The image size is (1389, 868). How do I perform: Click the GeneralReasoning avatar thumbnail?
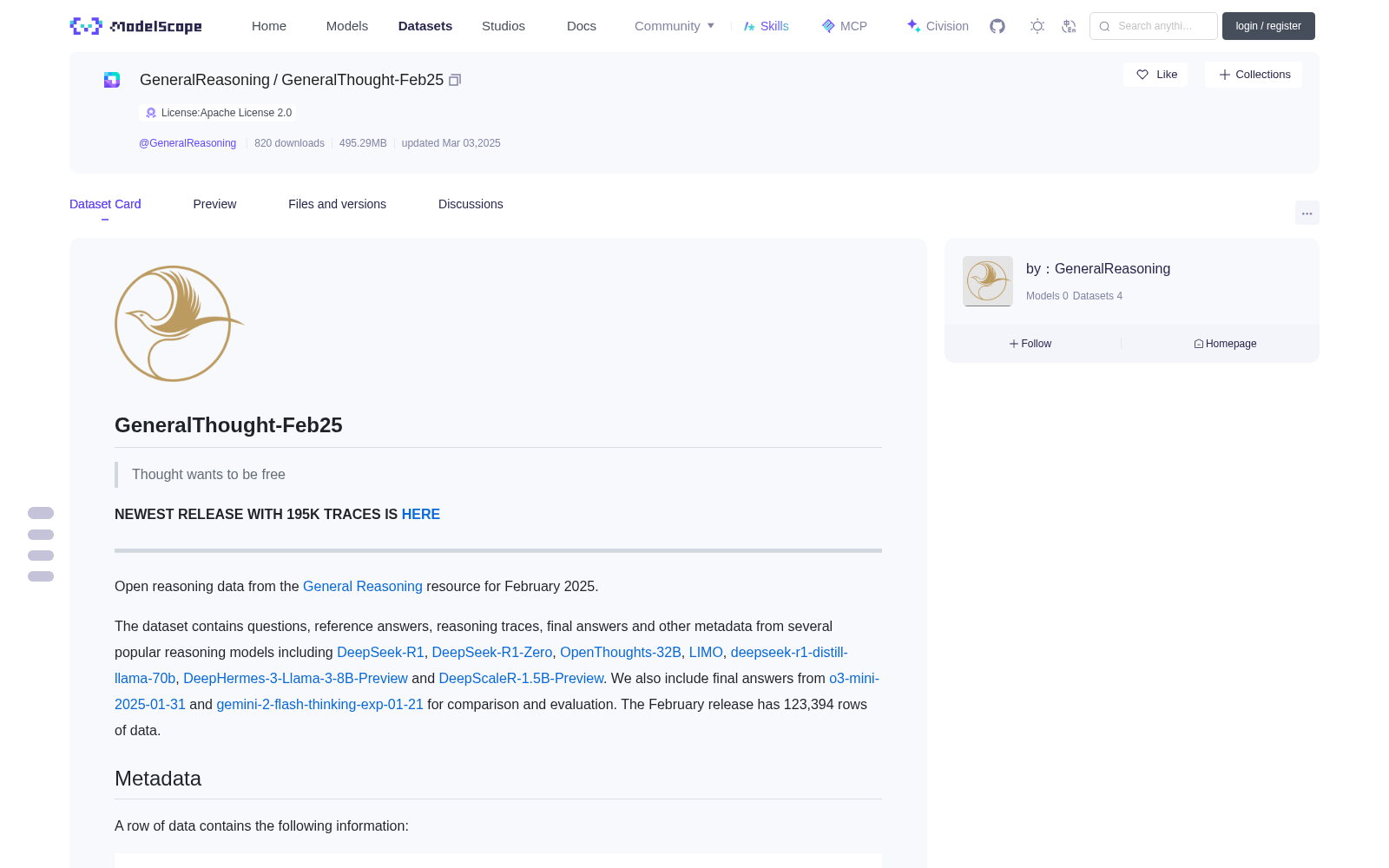[987, 280]
